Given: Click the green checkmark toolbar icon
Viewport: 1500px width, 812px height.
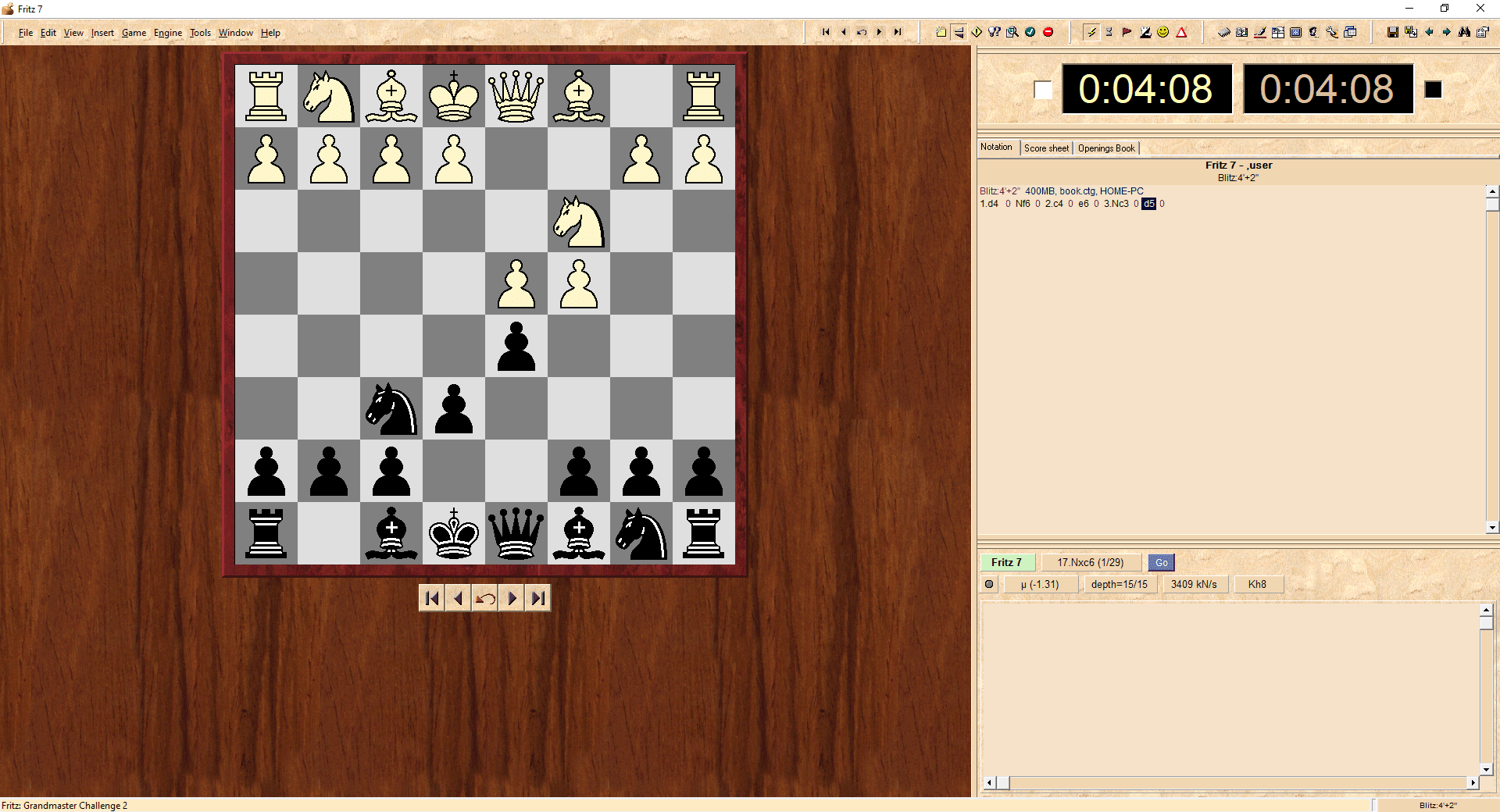Looking at the screenshot, I should tap(1030, 32).
